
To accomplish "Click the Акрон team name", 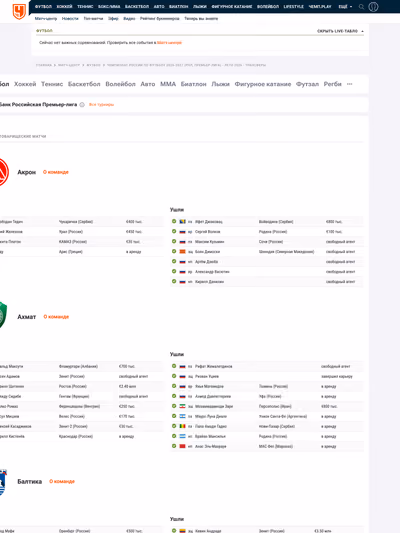I will tap(27, 172).
